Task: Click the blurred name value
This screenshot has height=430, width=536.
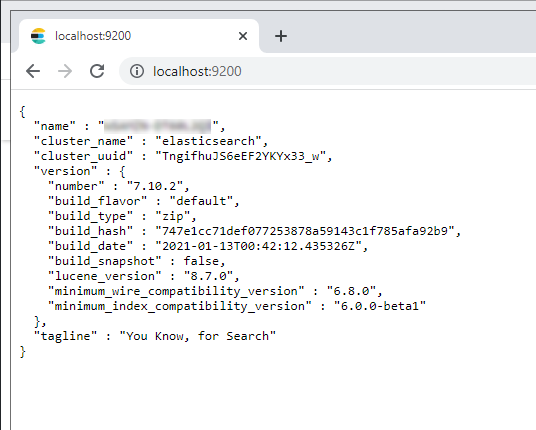Action: (x=158, y=126)
